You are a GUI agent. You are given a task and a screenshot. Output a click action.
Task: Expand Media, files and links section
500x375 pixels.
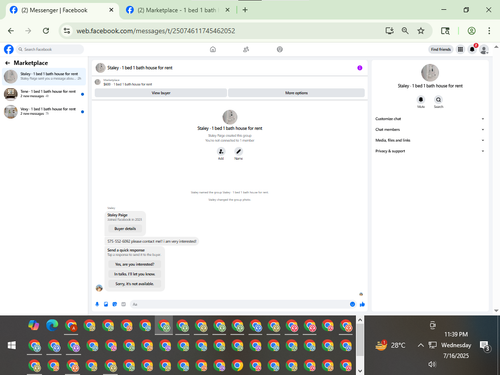[430, 140]
